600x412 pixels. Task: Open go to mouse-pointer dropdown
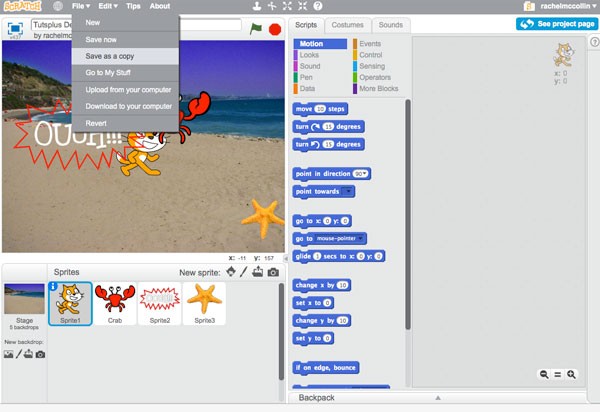(x=339, y=239)
